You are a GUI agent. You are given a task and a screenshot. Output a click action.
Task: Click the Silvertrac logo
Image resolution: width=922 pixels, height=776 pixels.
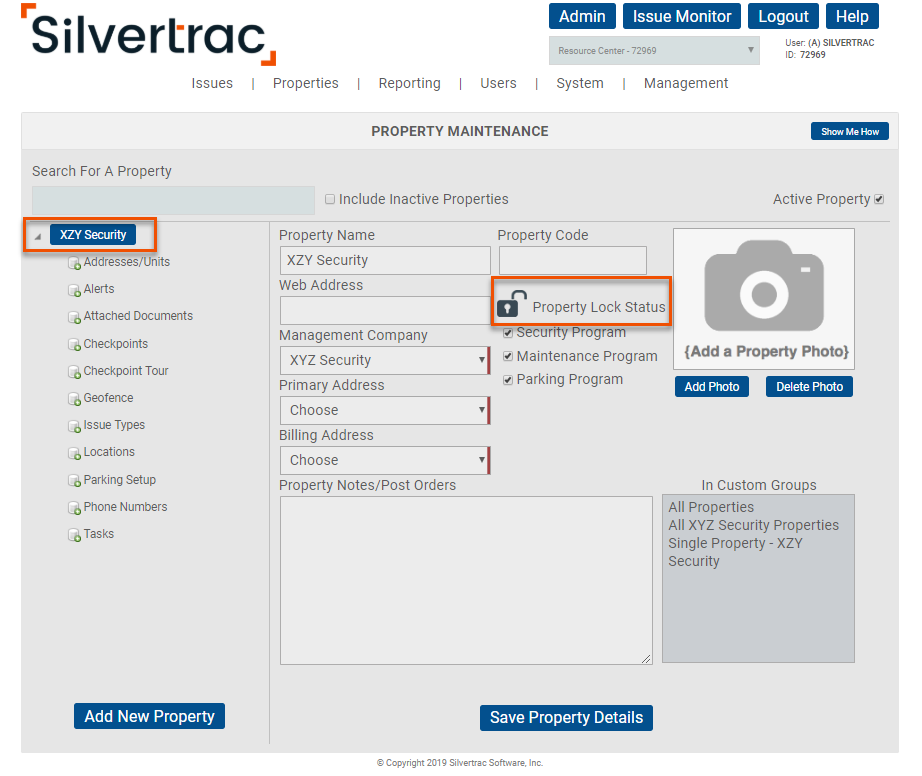click(x=148, y=35)
